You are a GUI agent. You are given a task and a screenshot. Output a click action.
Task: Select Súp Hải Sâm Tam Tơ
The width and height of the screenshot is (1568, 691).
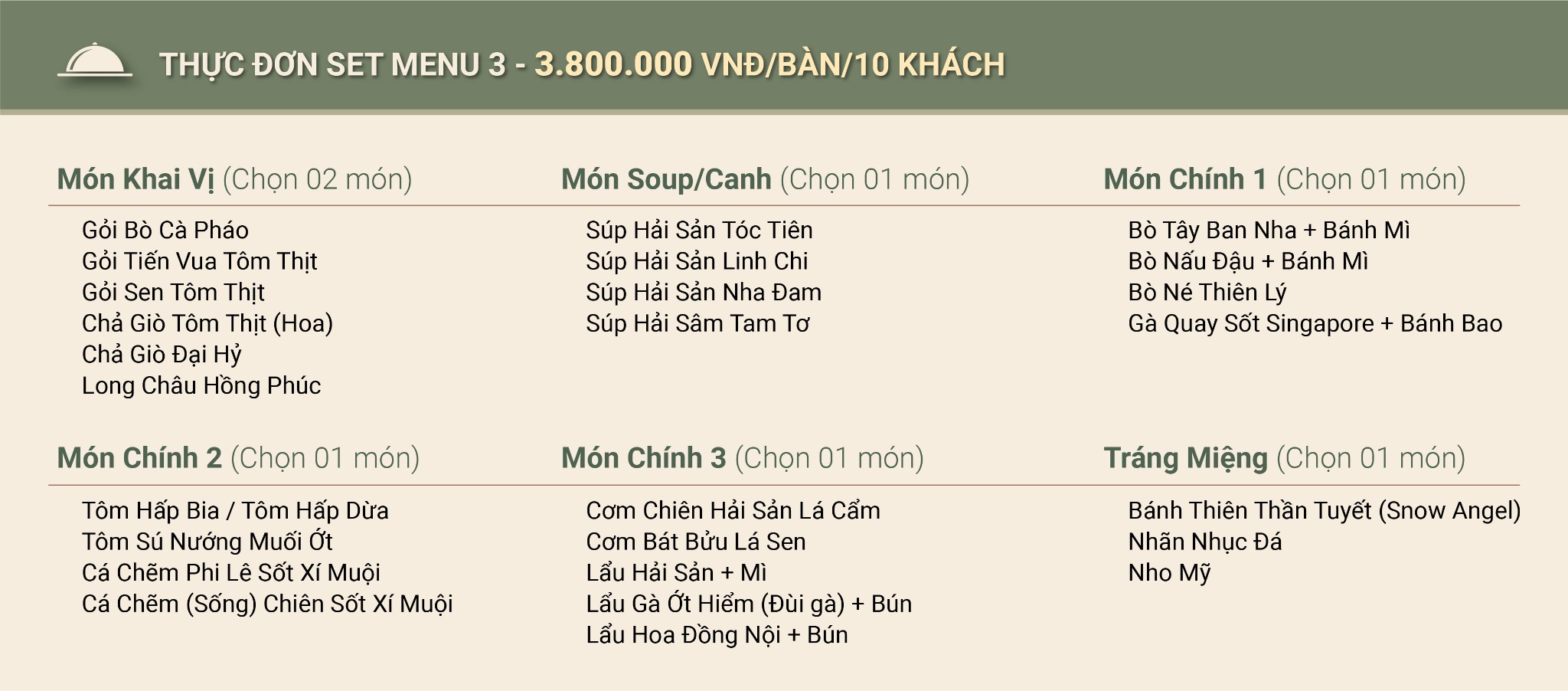[697, 323]
